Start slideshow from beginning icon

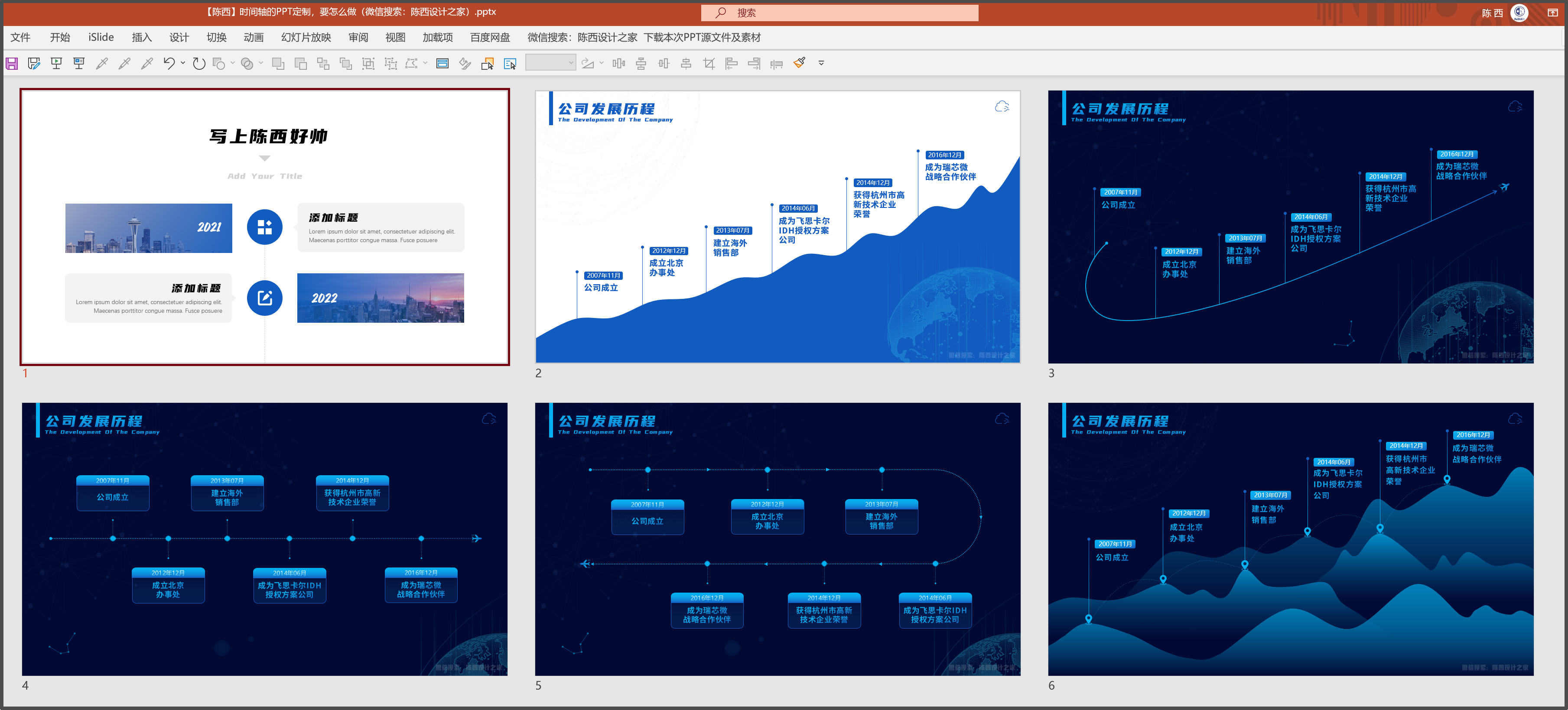tap(57, 63)
